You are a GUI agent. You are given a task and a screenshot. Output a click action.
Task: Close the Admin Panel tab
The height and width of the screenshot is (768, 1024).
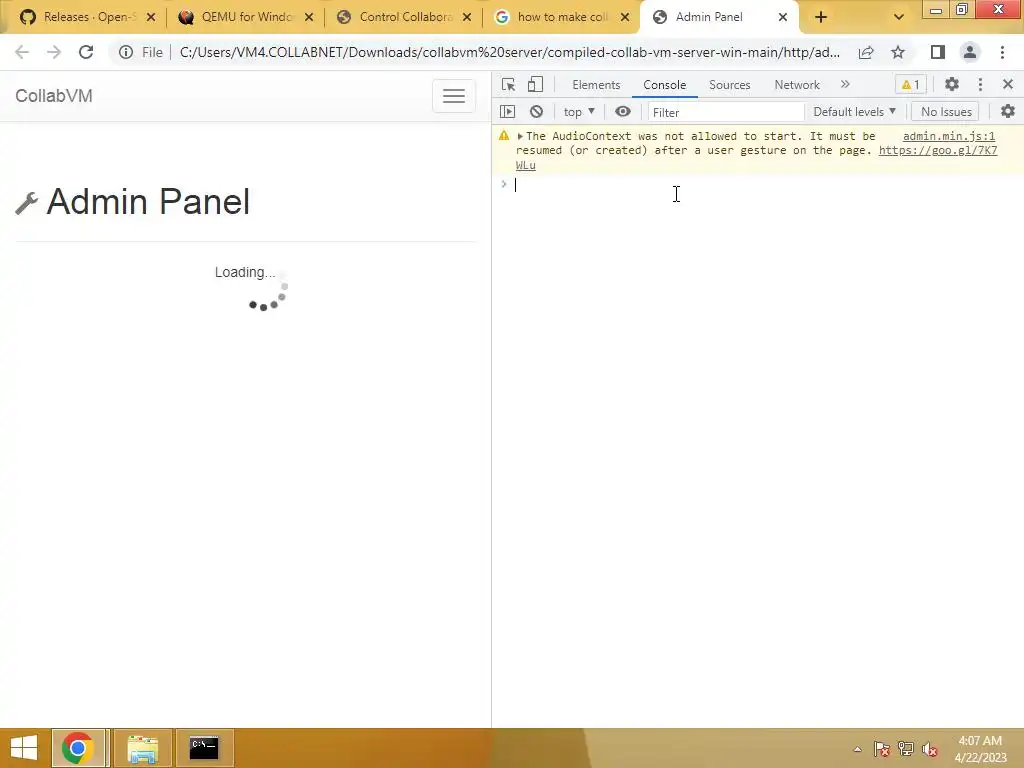pyautogui.click(x=782, y=17)
